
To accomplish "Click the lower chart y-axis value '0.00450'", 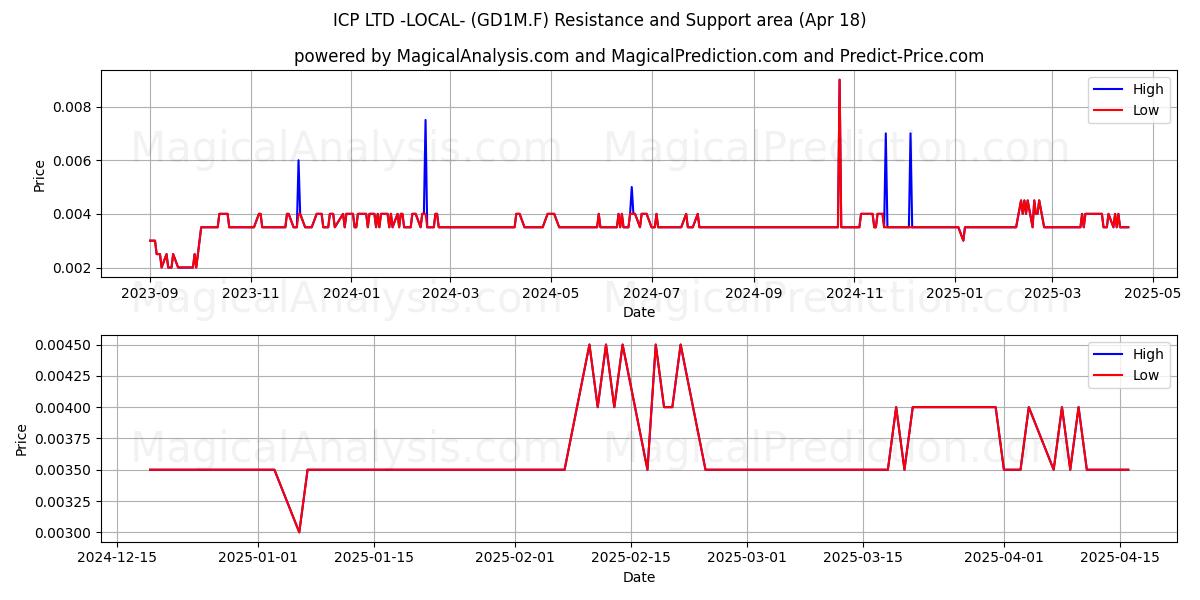I will 65,345.
